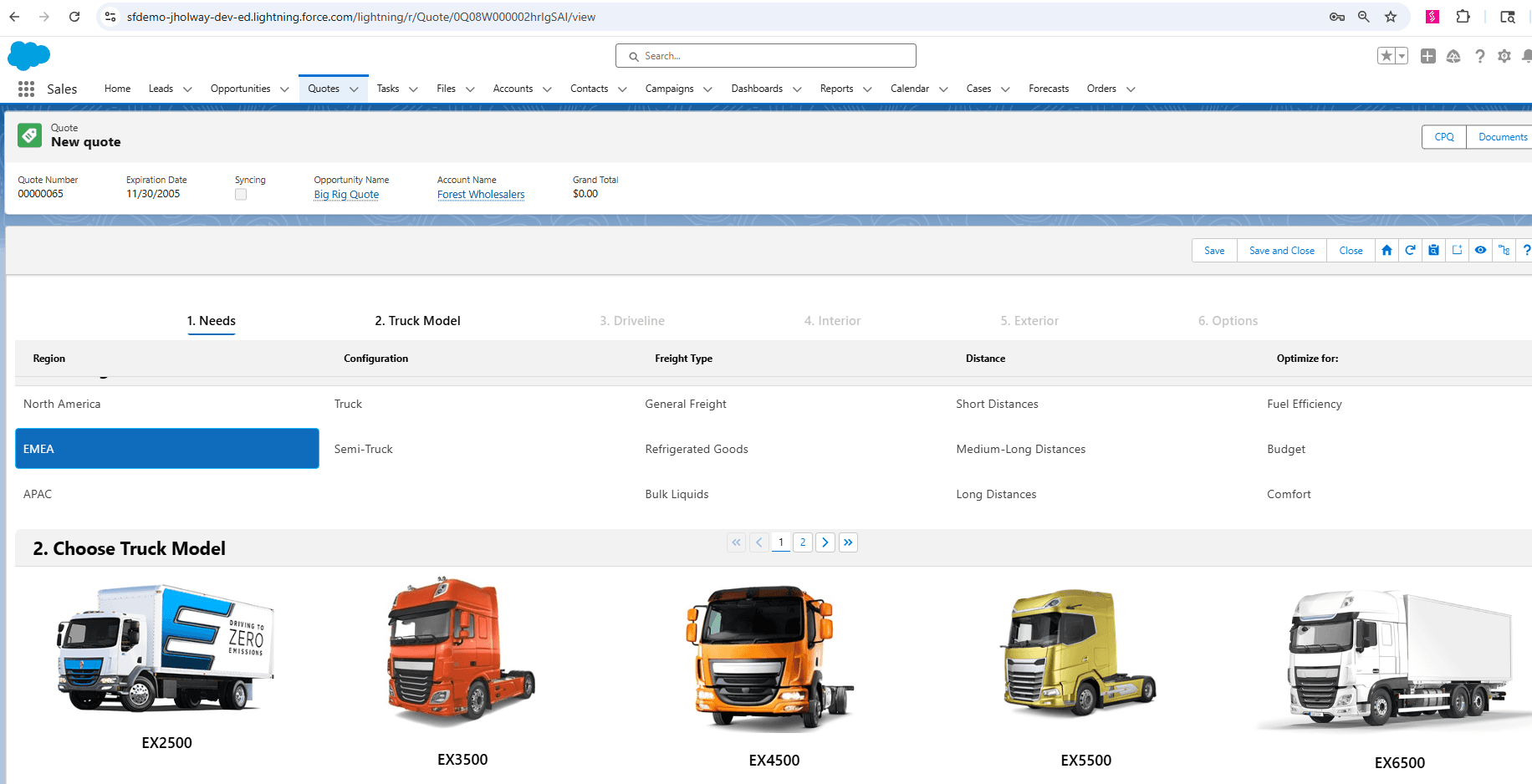The width and height of the screenshot is (1532, 784).
Task: Open the browser password key icon
Action: 1337,17
